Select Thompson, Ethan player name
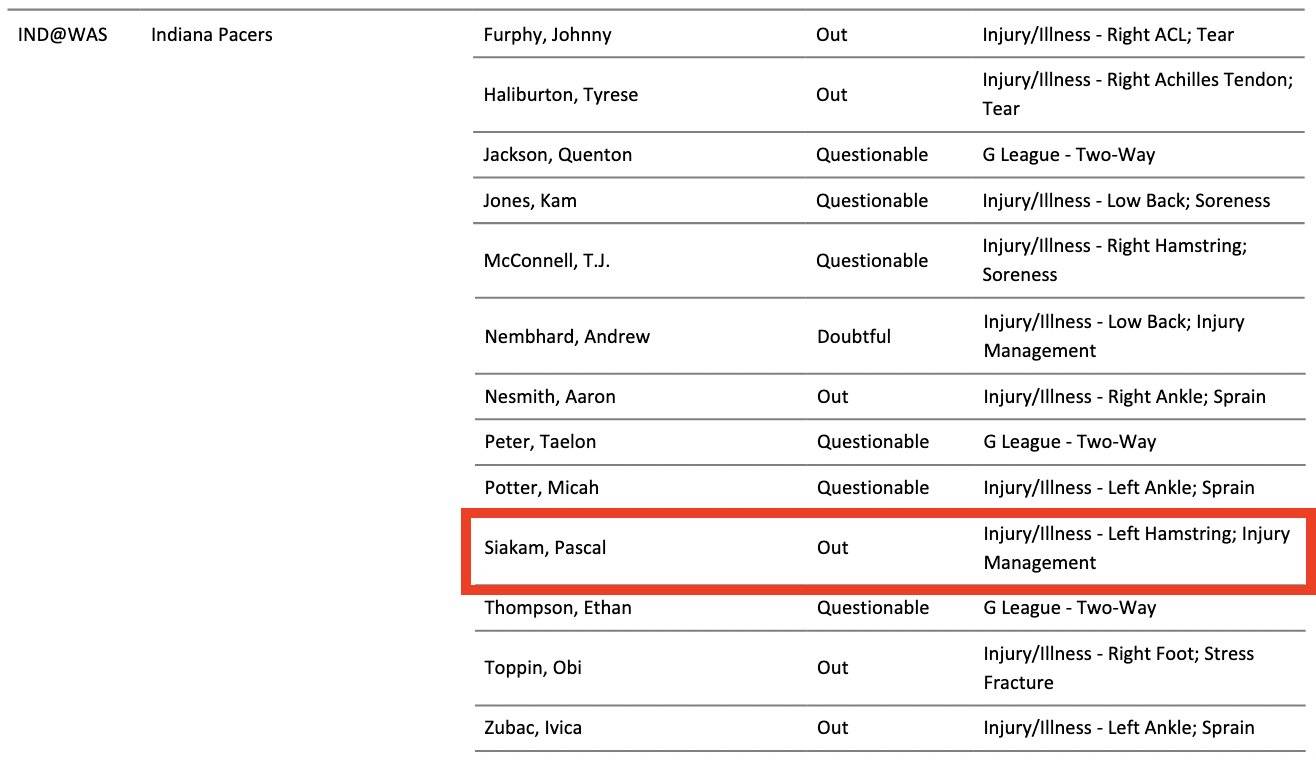 click(x=557, y=608)
